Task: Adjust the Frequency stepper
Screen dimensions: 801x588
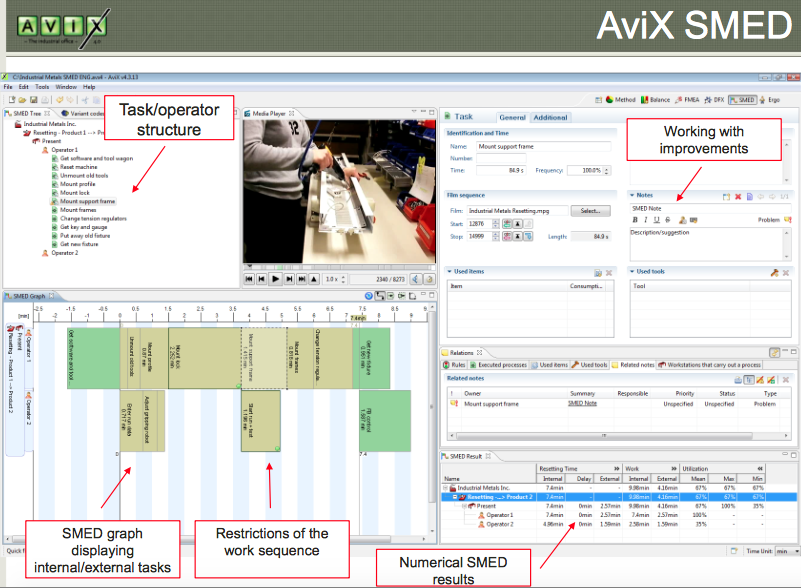Action: (606, 171)
